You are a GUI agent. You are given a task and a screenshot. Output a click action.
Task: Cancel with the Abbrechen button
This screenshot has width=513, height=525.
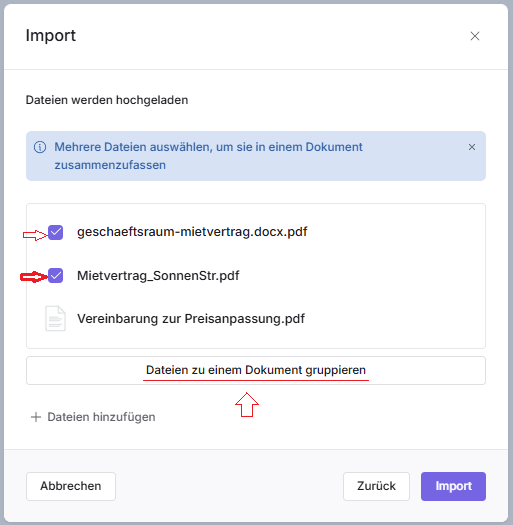click(71, 486)
